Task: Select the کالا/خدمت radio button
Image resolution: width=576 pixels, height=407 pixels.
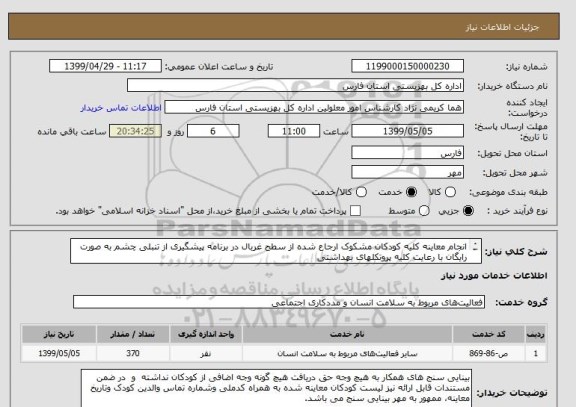Action: (x=361, y=192)
